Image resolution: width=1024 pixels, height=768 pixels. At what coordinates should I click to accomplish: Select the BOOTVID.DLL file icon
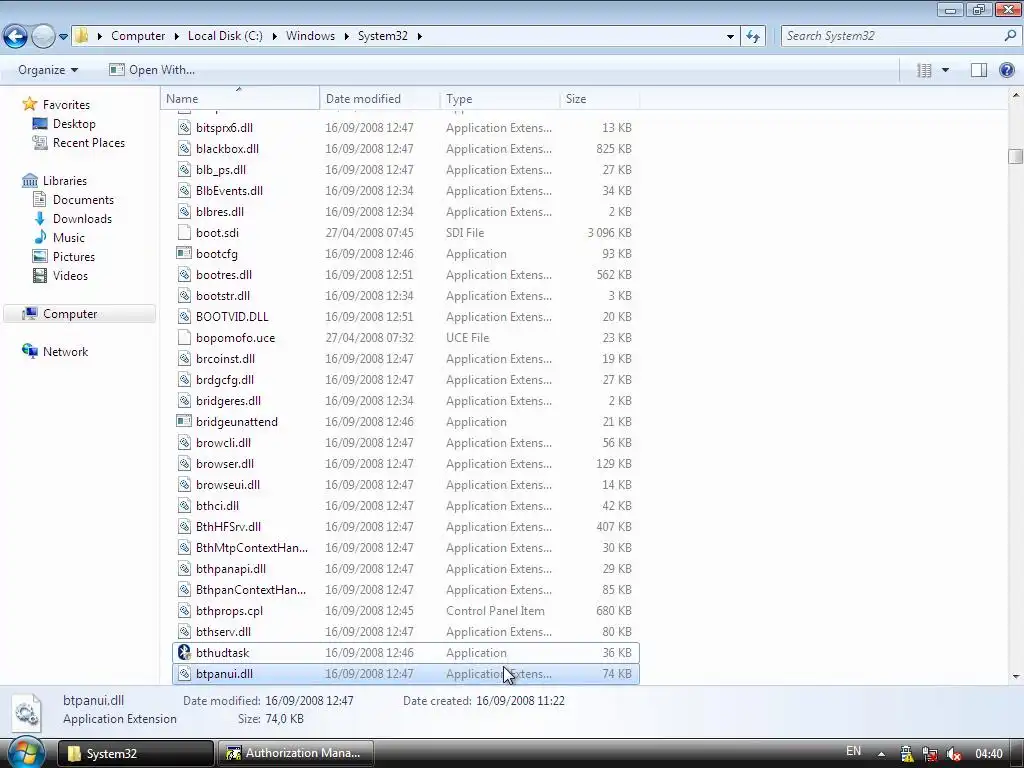[x=185, y=316]
